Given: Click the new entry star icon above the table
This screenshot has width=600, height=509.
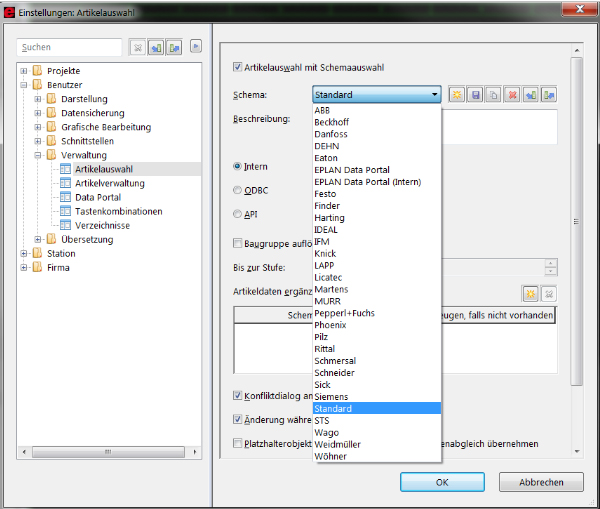Looking at the screenshot, I should [x=530, y=294].
